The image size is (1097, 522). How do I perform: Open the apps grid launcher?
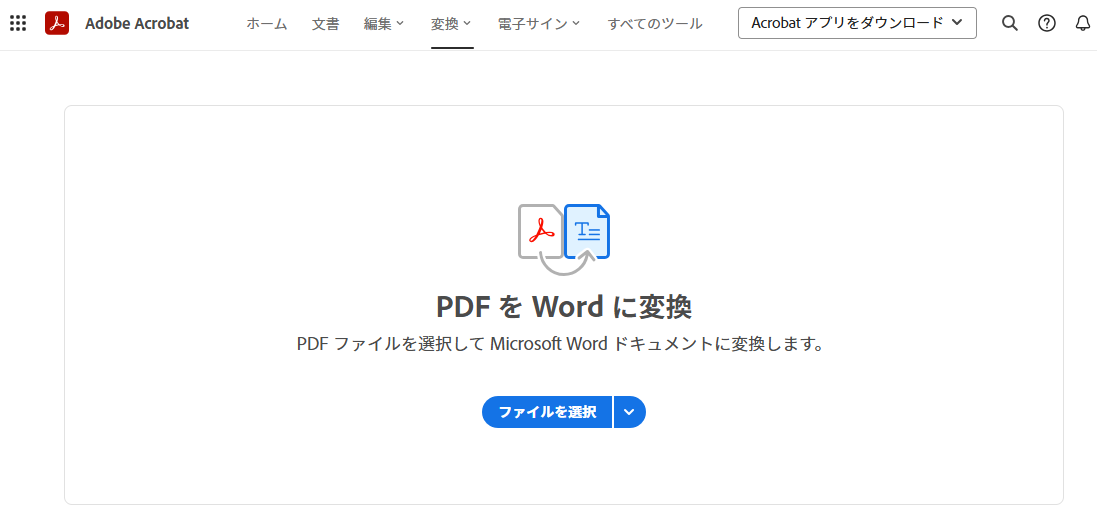[x=18, y=23]
